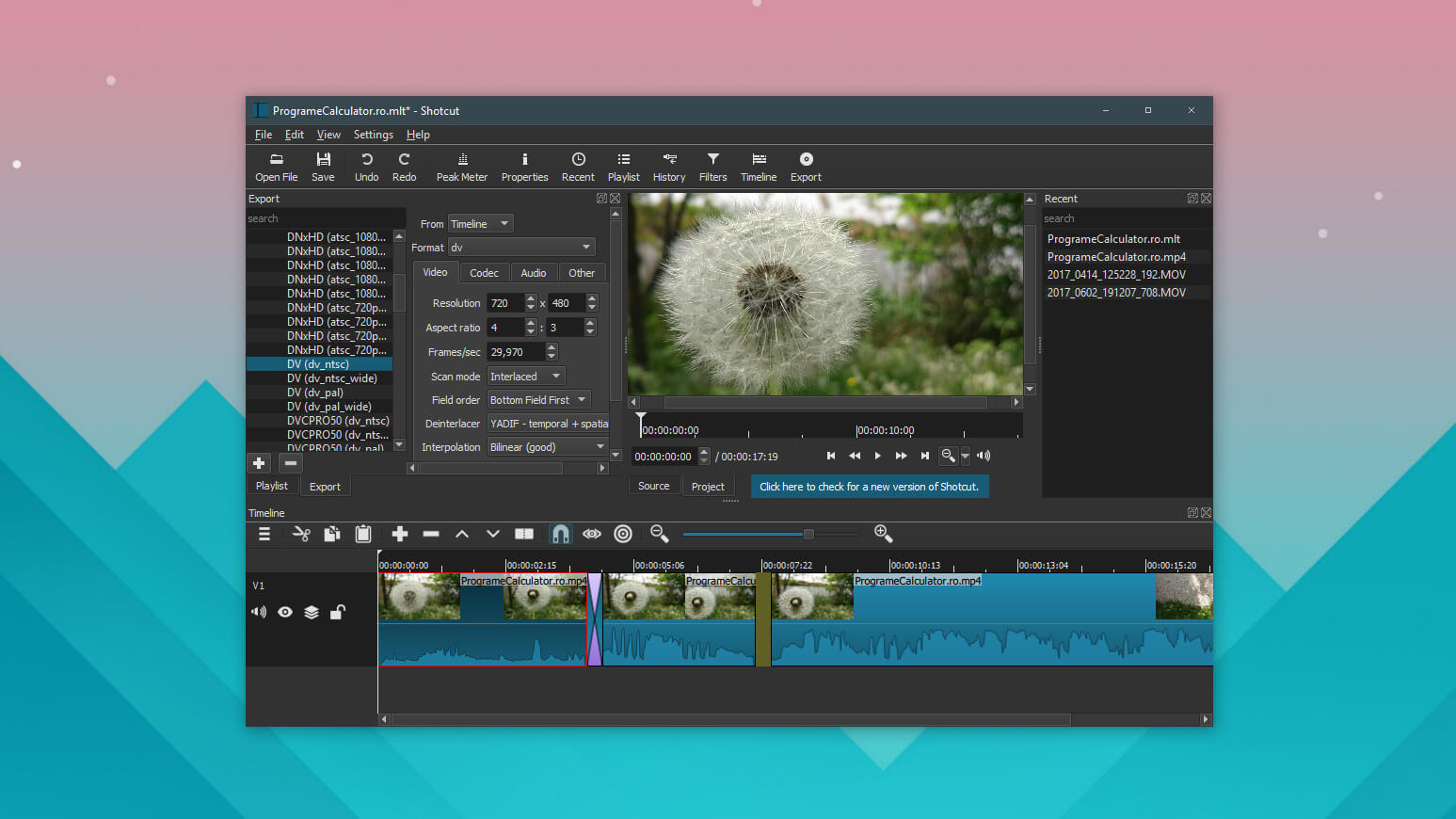Click the Project tab button

pos(708,487)
